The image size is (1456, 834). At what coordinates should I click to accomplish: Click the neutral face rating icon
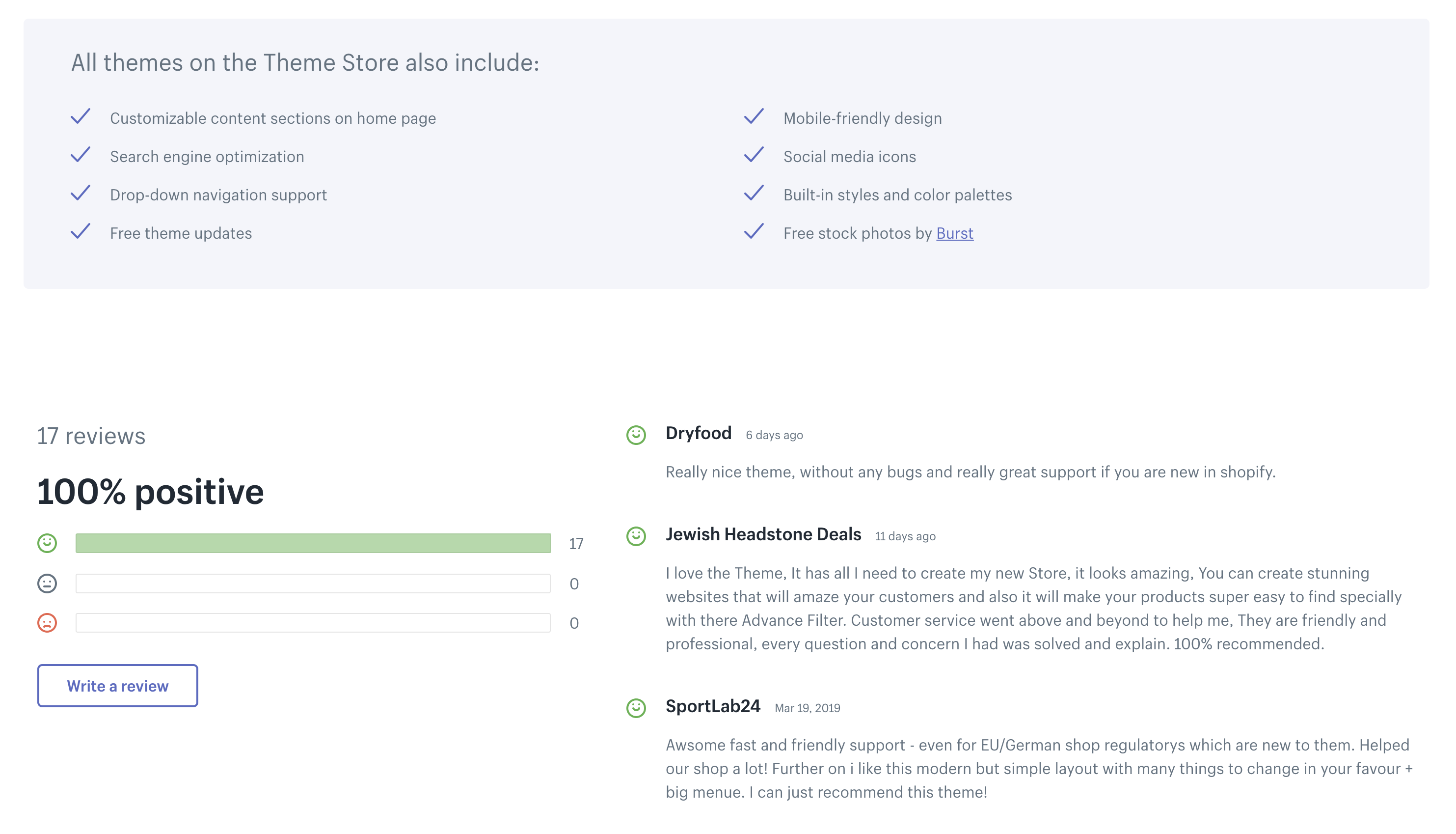point(47,583)
